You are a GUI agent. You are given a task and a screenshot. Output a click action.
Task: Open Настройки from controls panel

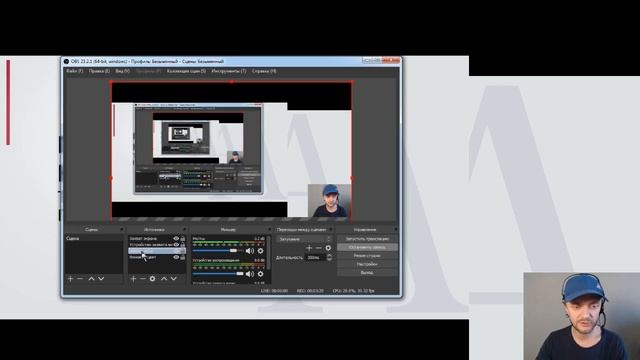pyautogui.click(x=367, y=264)
